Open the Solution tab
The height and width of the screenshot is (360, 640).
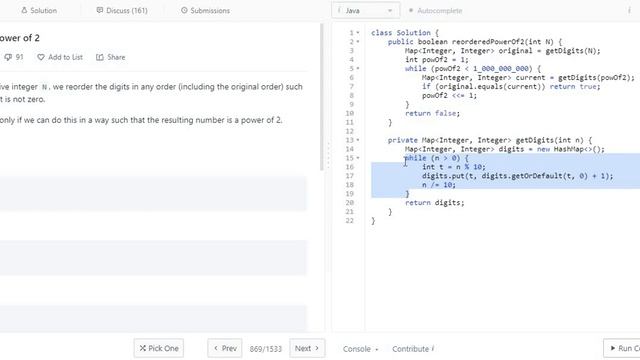pyautogui.click(x=39, y=11)
